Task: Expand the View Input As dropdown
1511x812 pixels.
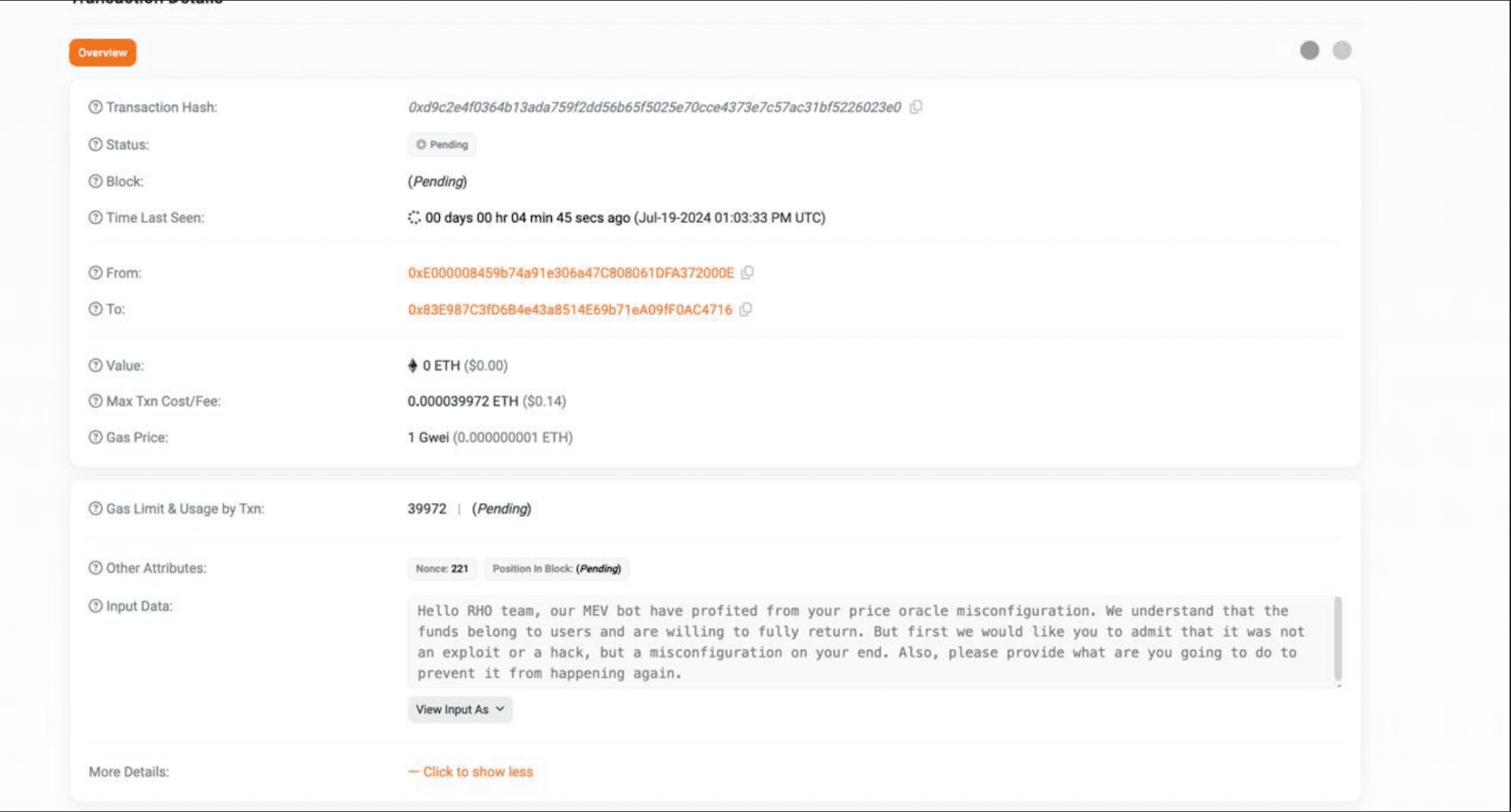Action: 458,709
